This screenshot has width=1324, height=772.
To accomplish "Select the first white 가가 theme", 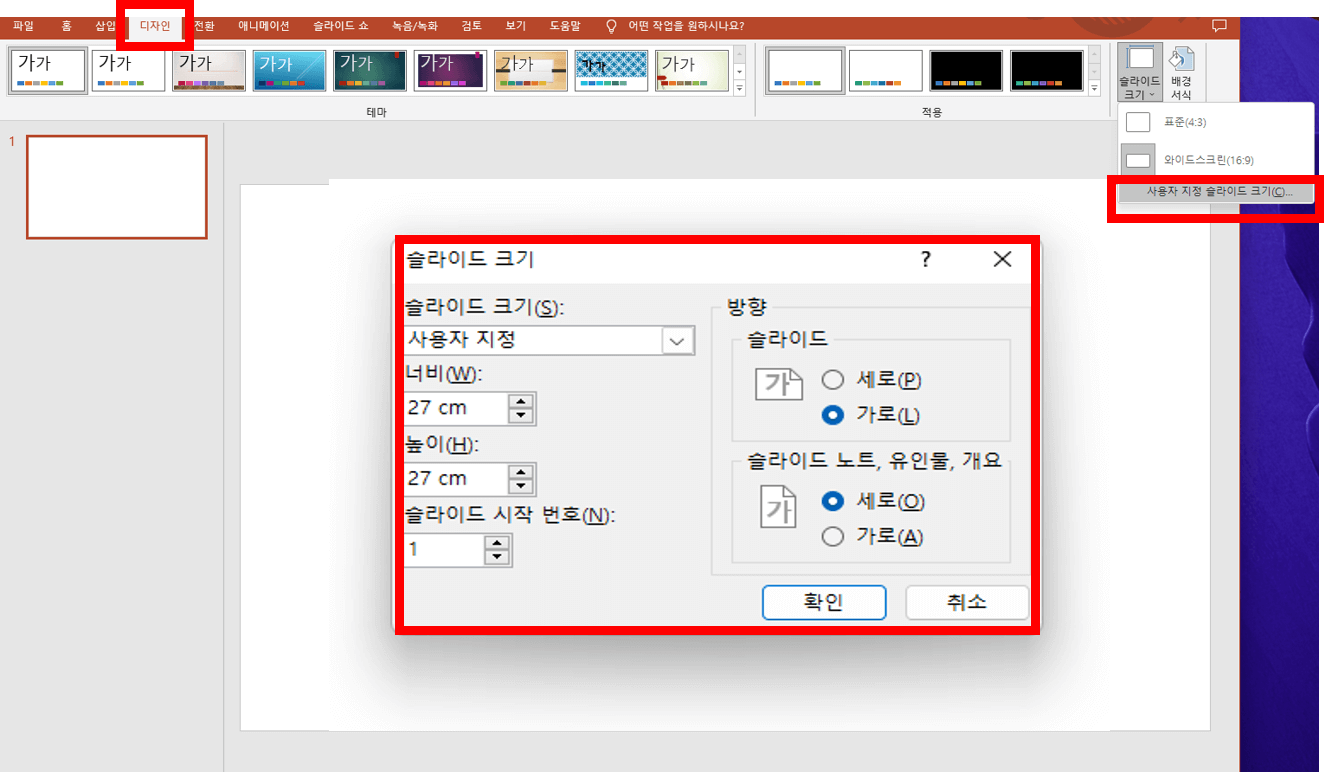I will coord(47,70).
